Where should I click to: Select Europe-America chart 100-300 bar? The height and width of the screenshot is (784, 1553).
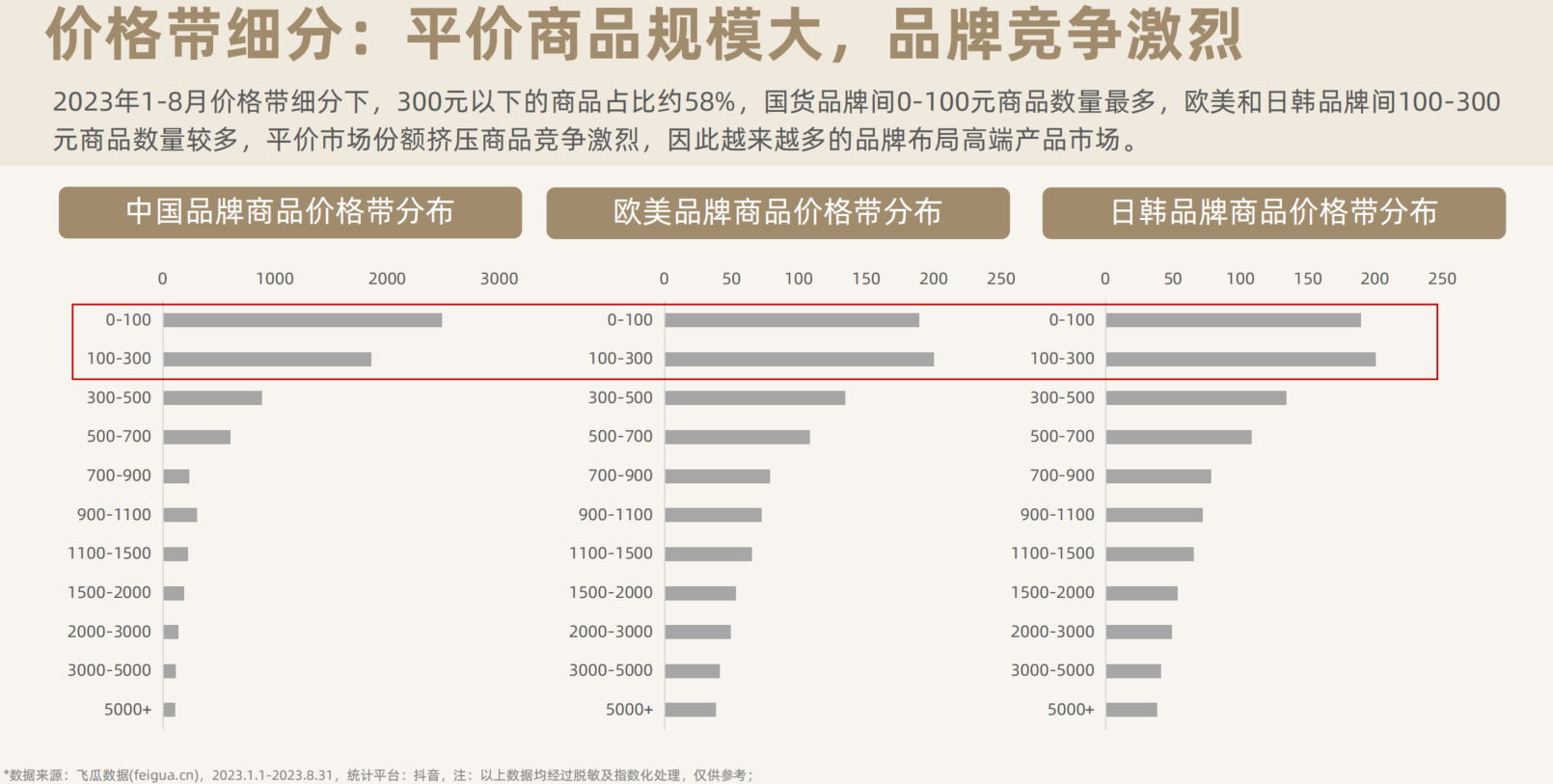800,359
